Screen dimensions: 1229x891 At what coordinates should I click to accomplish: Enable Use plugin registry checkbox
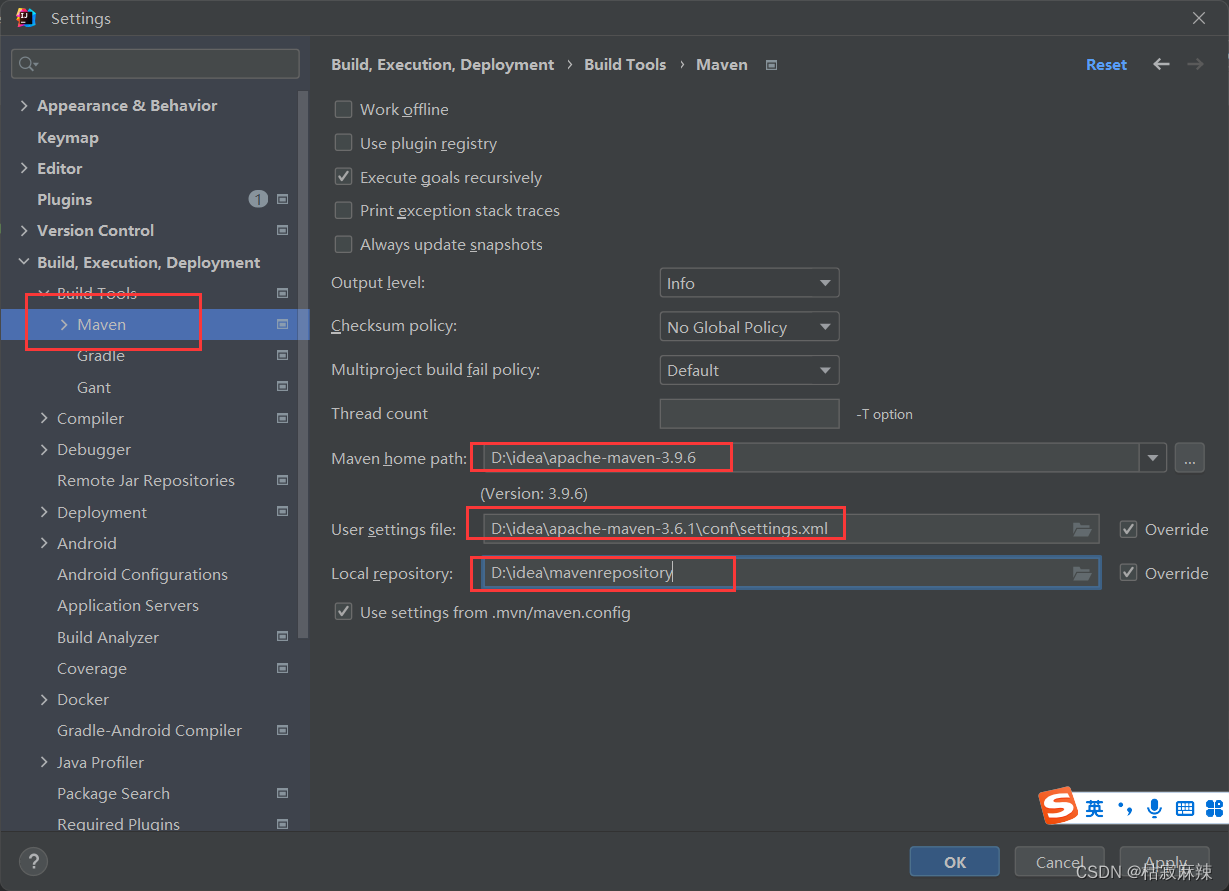pyautogui.click(x=343, y=143)
